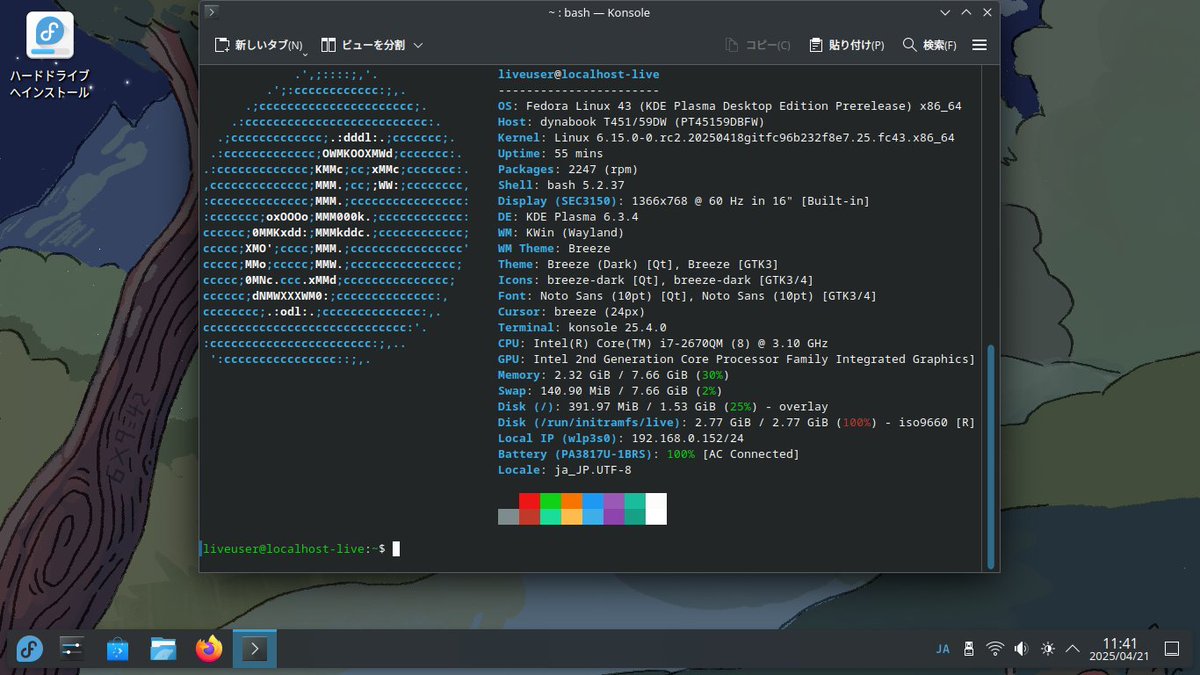Click the white color block
1200x675 pixels.
click(656, 508)
